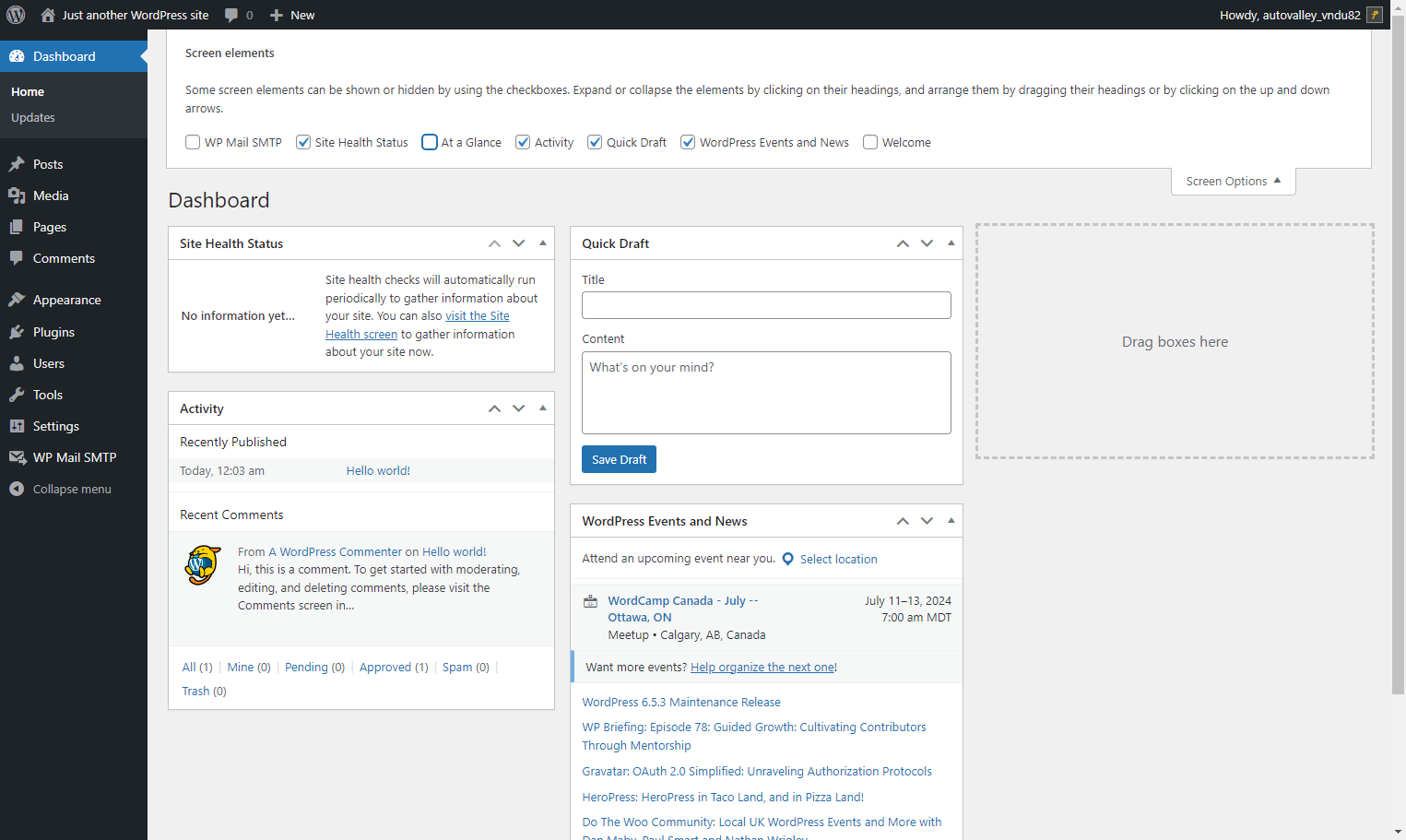
Task: Click the WP Mail SMTP envelope icon
Action: 17,457
